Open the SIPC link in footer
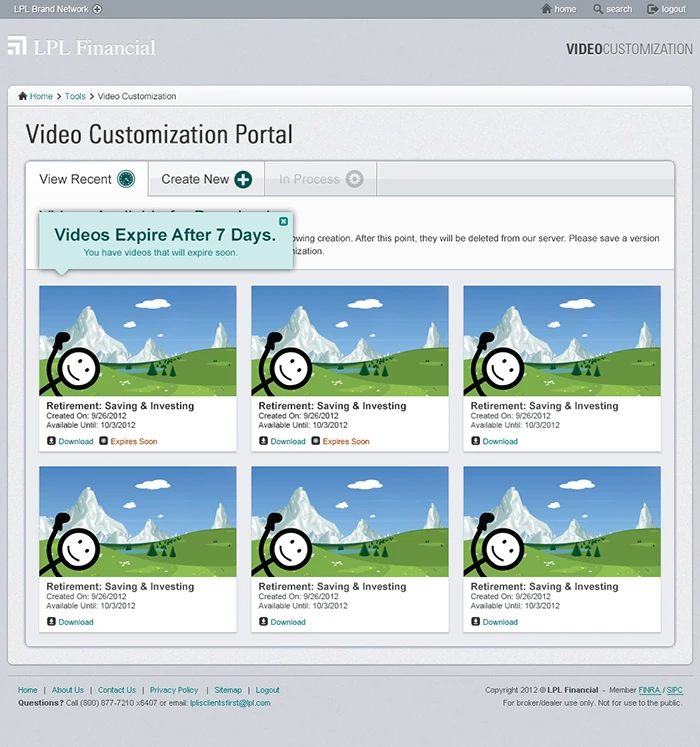This screenshot has height=747, width=700. [674, 690]
